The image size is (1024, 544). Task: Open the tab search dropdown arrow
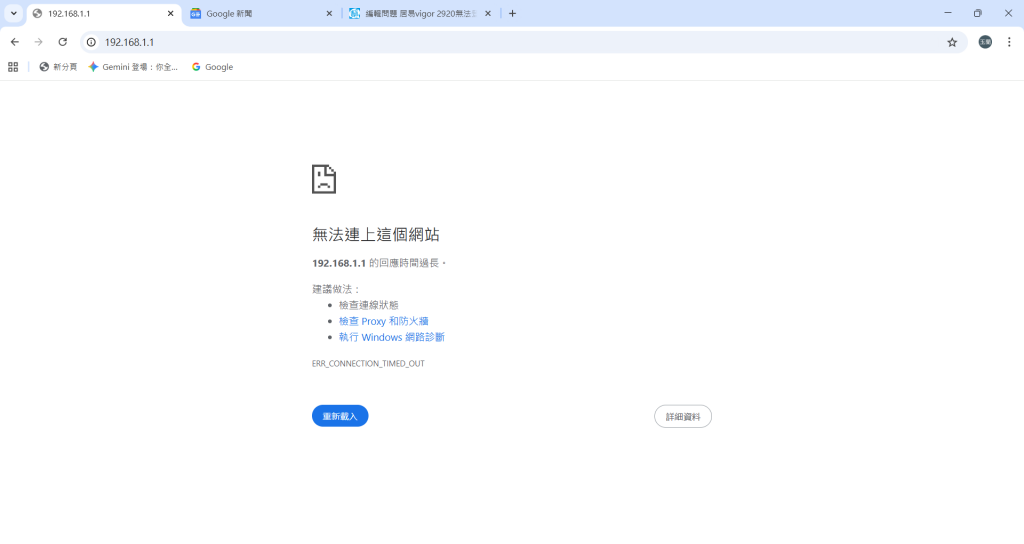(x=14, y=13)
